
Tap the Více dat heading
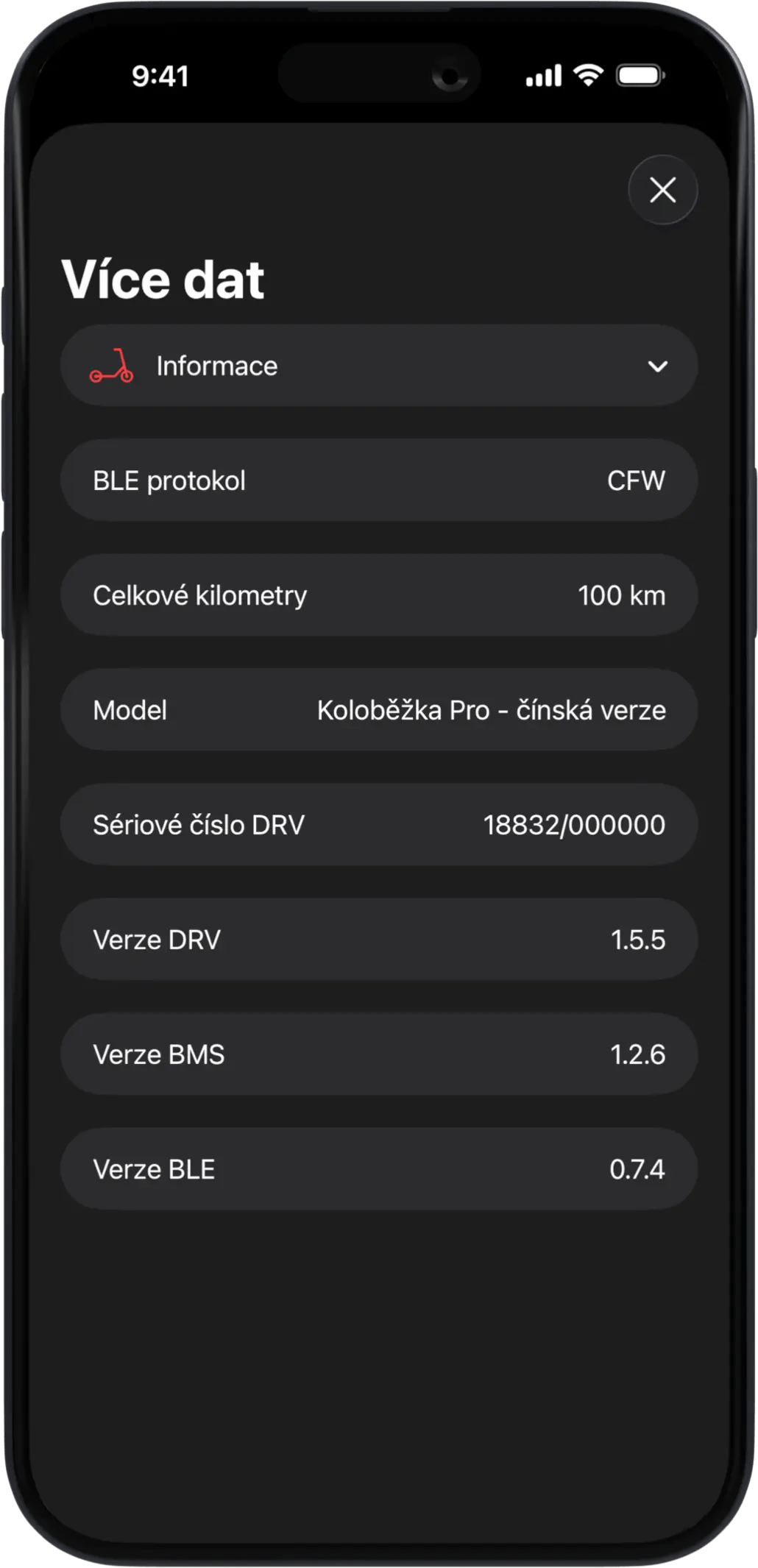click(163, 280)
